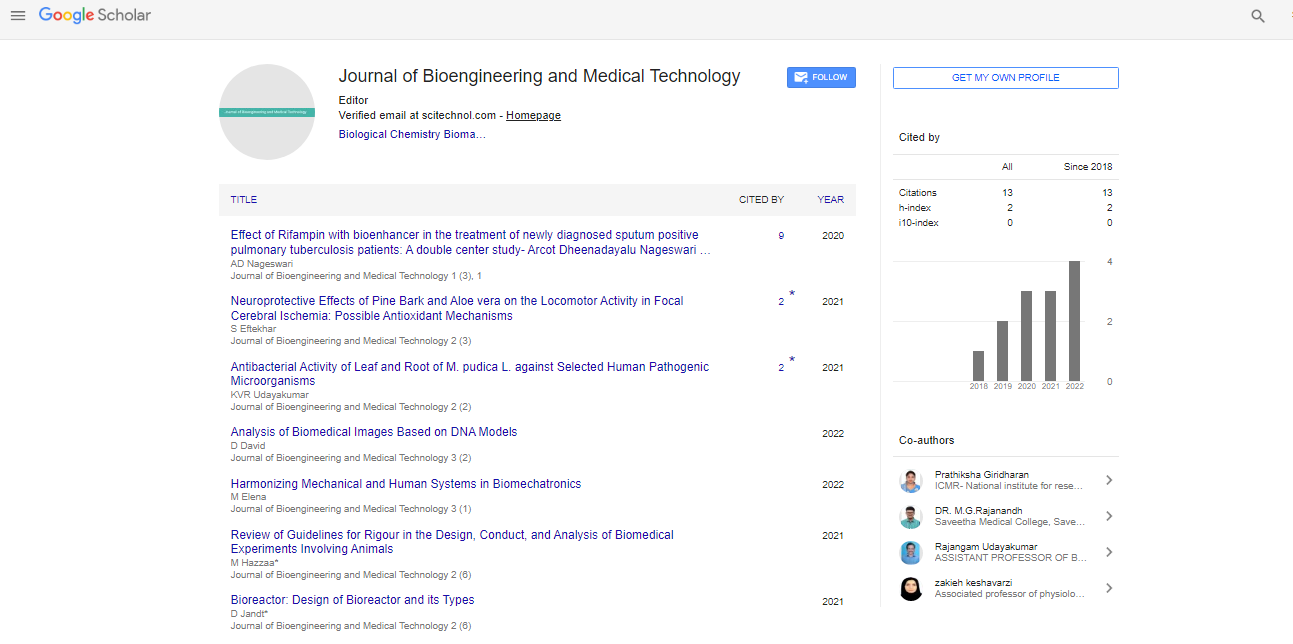The image size is (1293, 644).
Task: Sort by CITED BY column header
Action: 761,200
